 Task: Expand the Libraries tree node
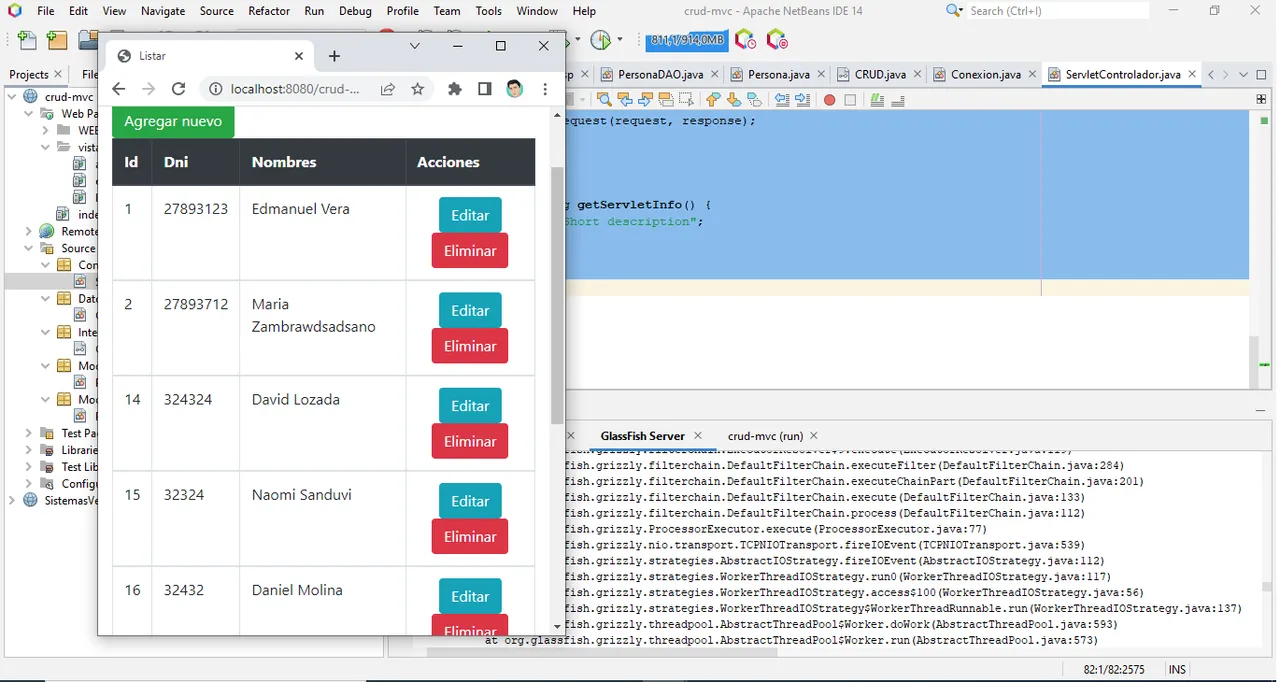tap(29, 450)
